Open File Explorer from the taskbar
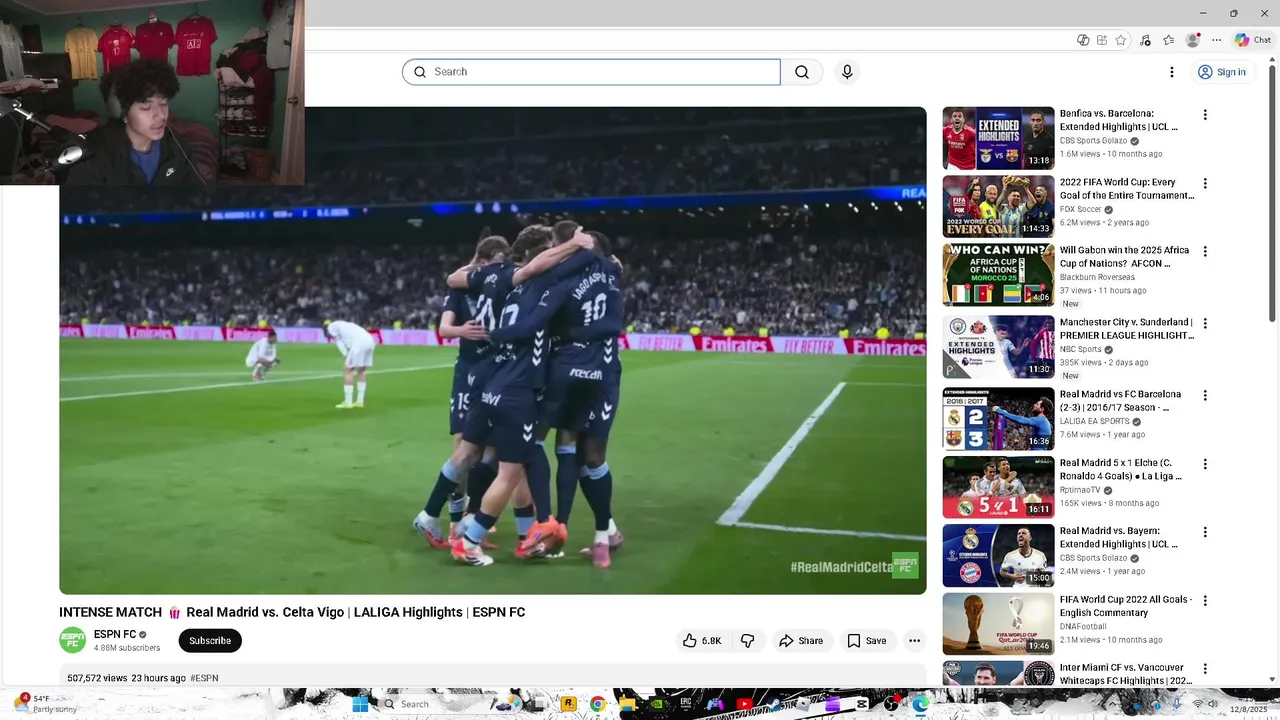 pyautogui.click(x=626, y=704)
